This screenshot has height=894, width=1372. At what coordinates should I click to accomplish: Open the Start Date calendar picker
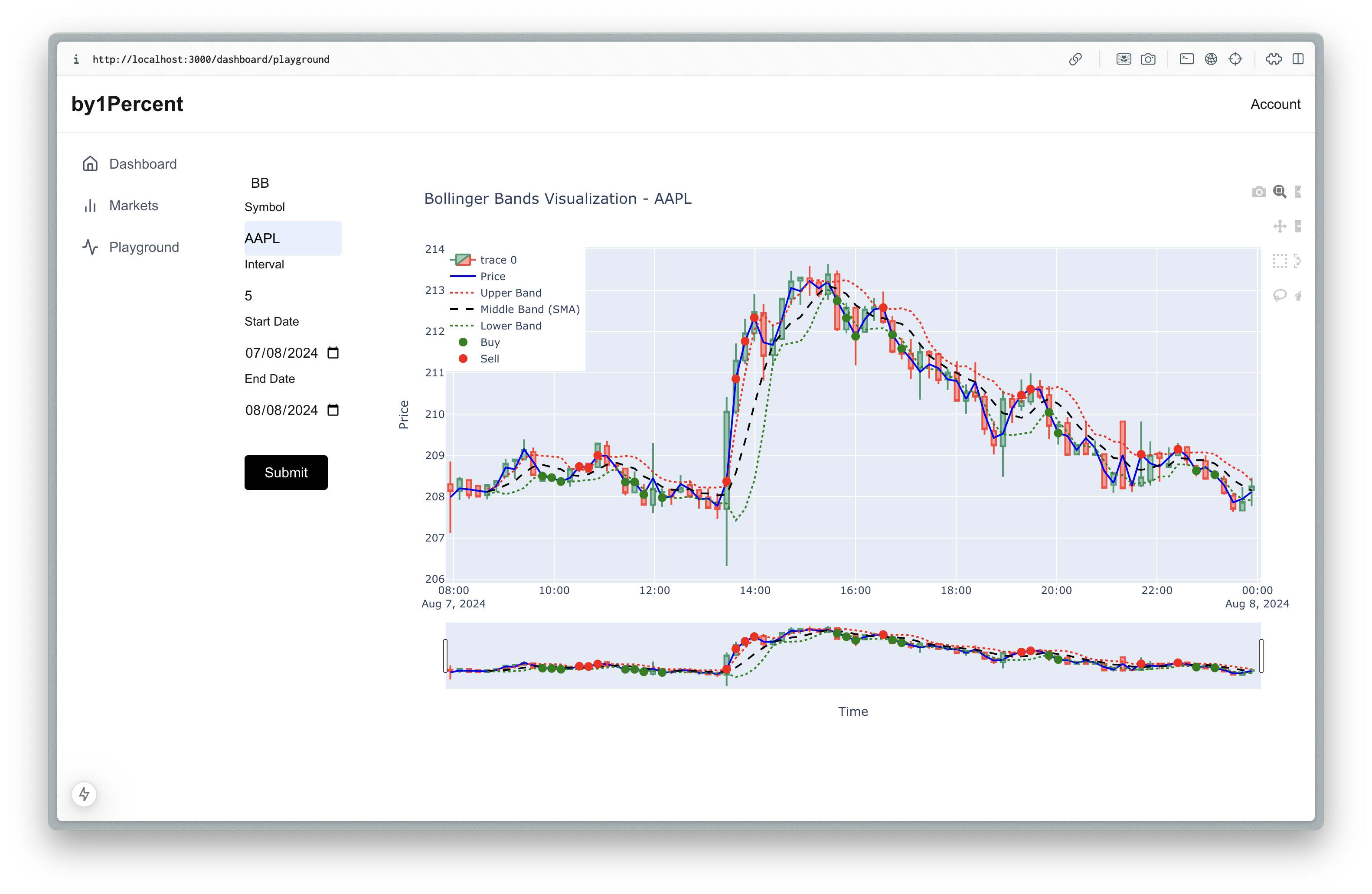(x=333, y=353)
